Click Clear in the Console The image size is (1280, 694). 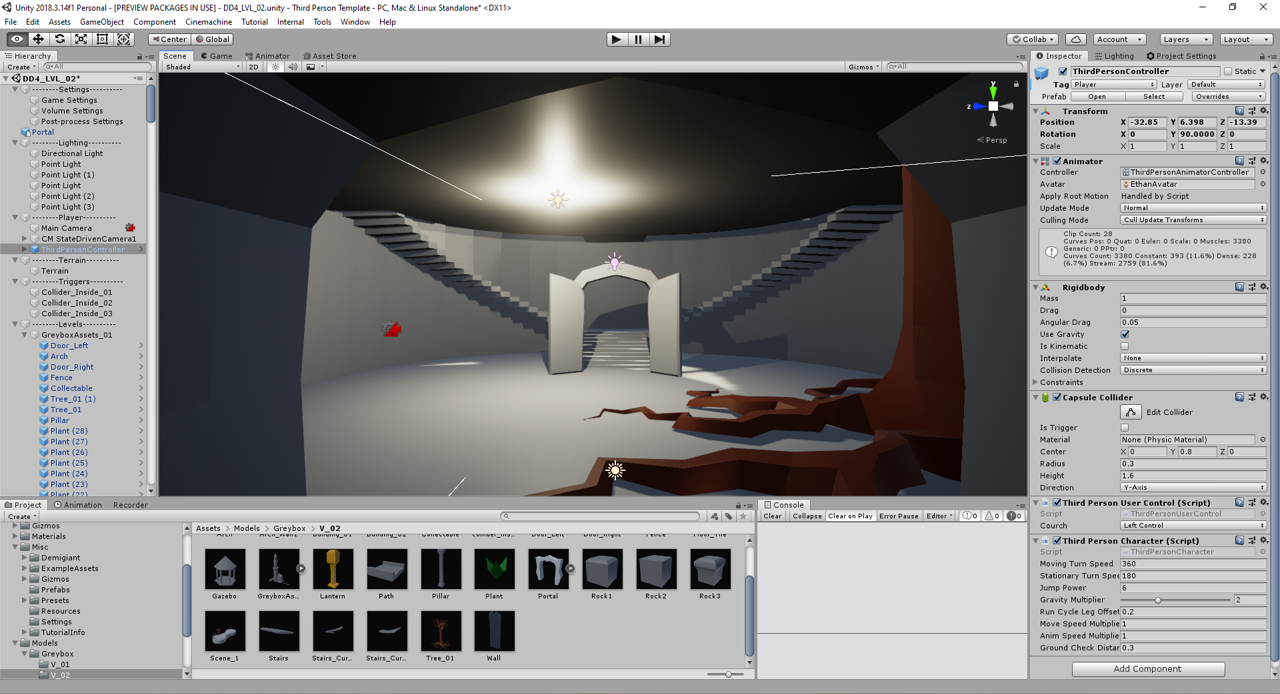[773, 516]
